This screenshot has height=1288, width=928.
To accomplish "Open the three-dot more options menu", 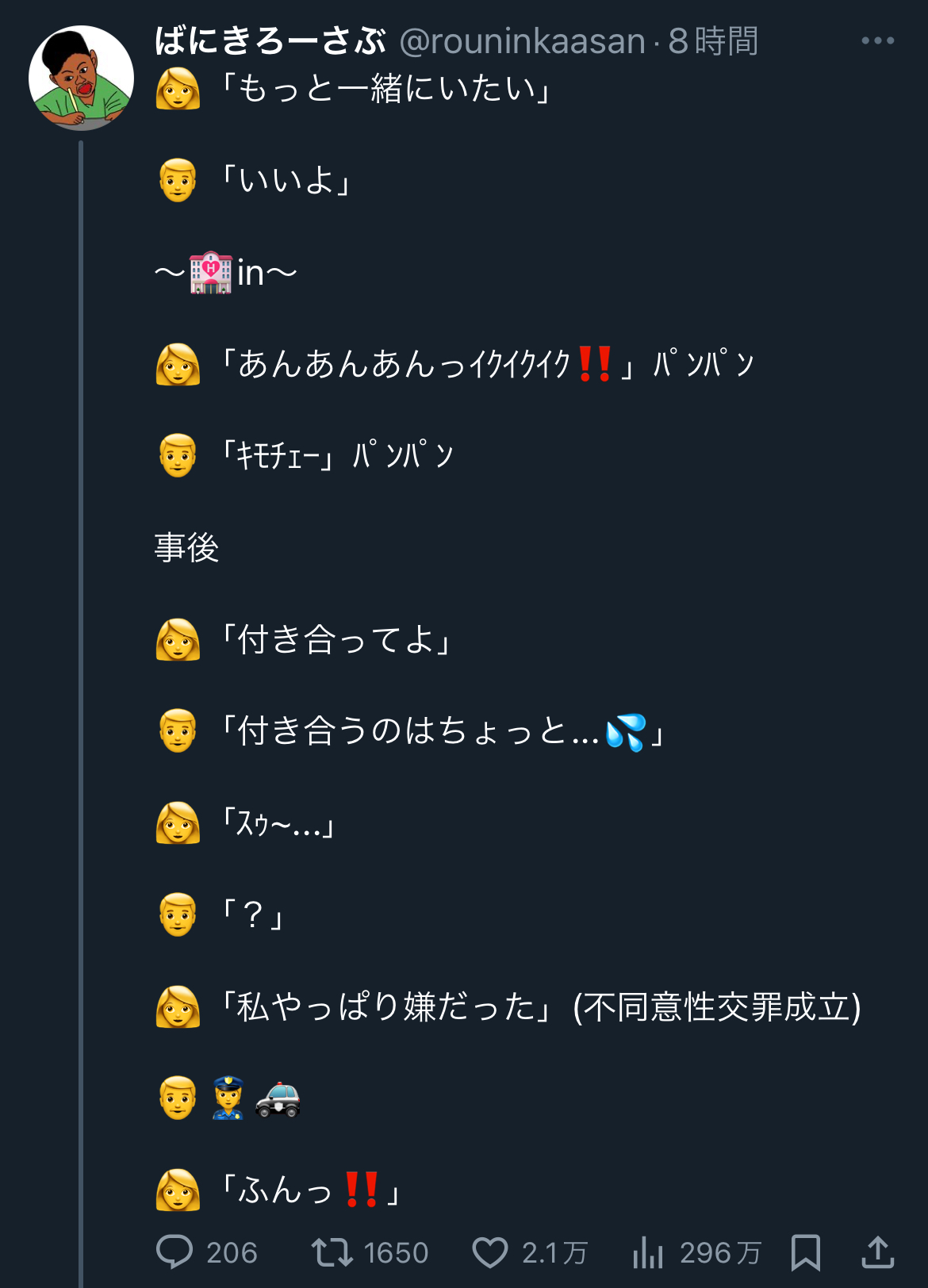I will coord(878,40).
